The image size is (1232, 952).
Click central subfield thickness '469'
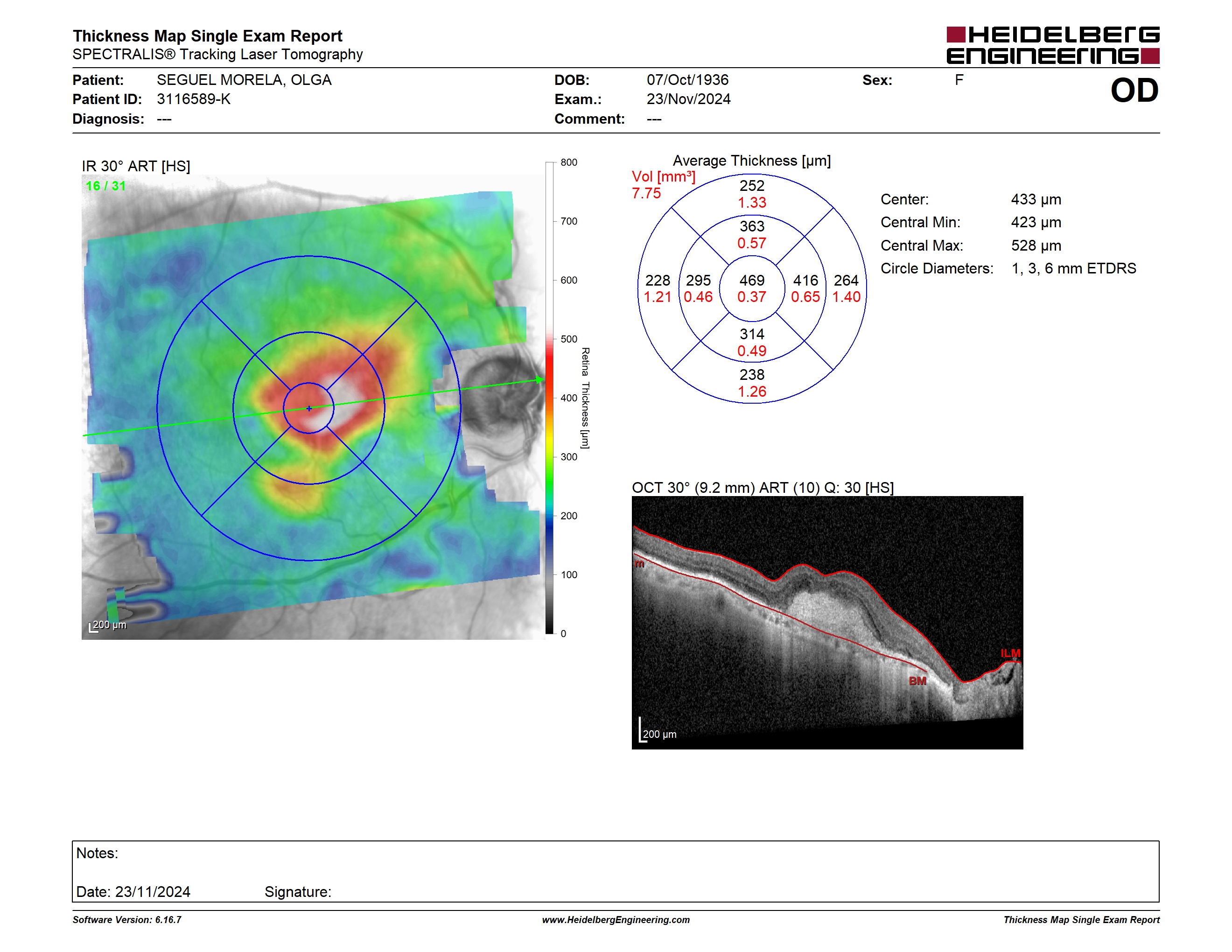coord(752,280)
